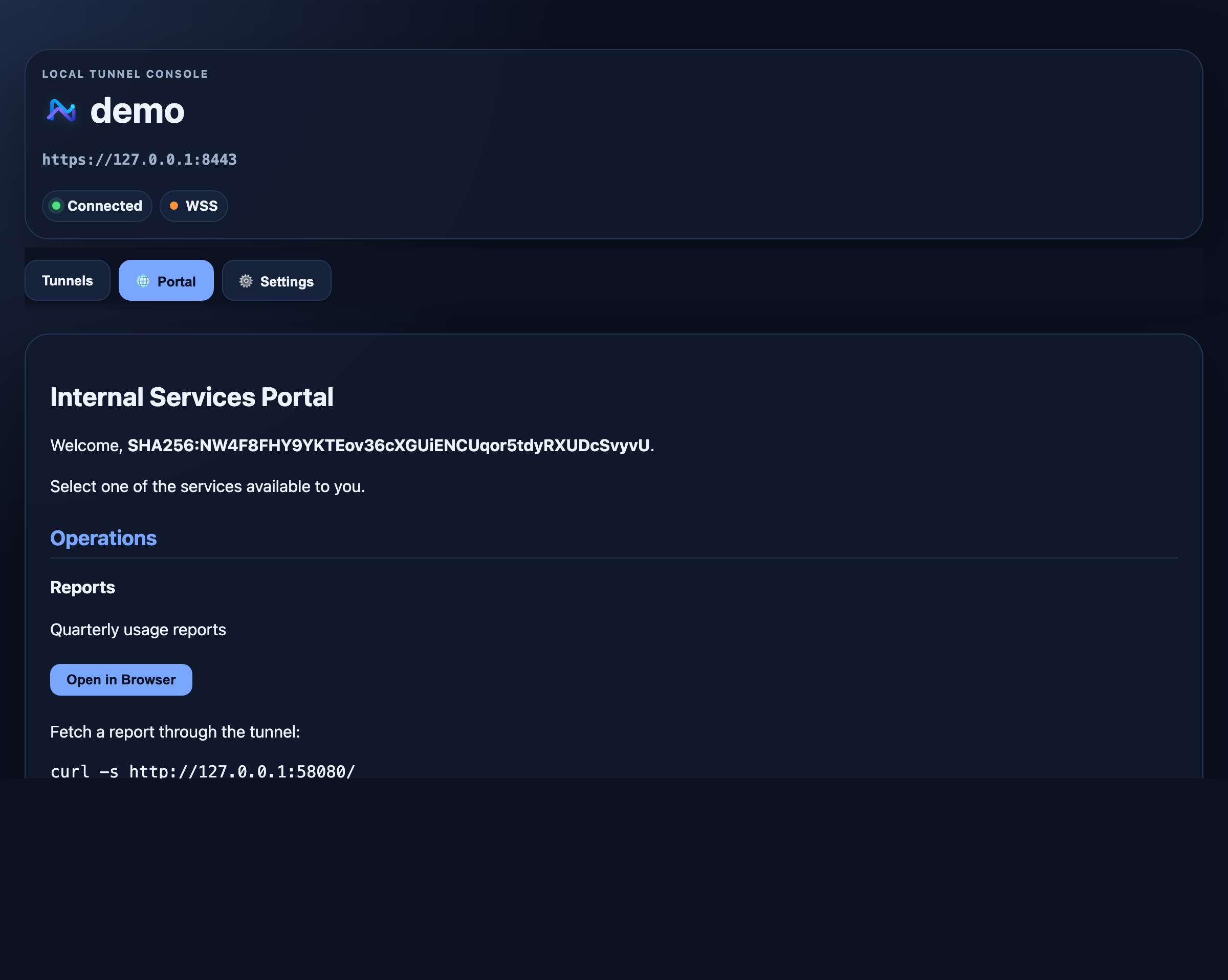Open the Settings tab label
1228x980 pixels.
point(287,282)
